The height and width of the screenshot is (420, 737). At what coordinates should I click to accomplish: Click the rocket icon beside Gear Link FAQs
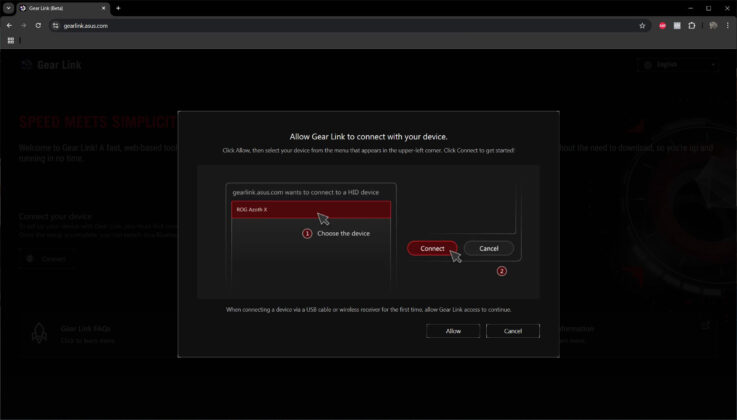point(39,333)
